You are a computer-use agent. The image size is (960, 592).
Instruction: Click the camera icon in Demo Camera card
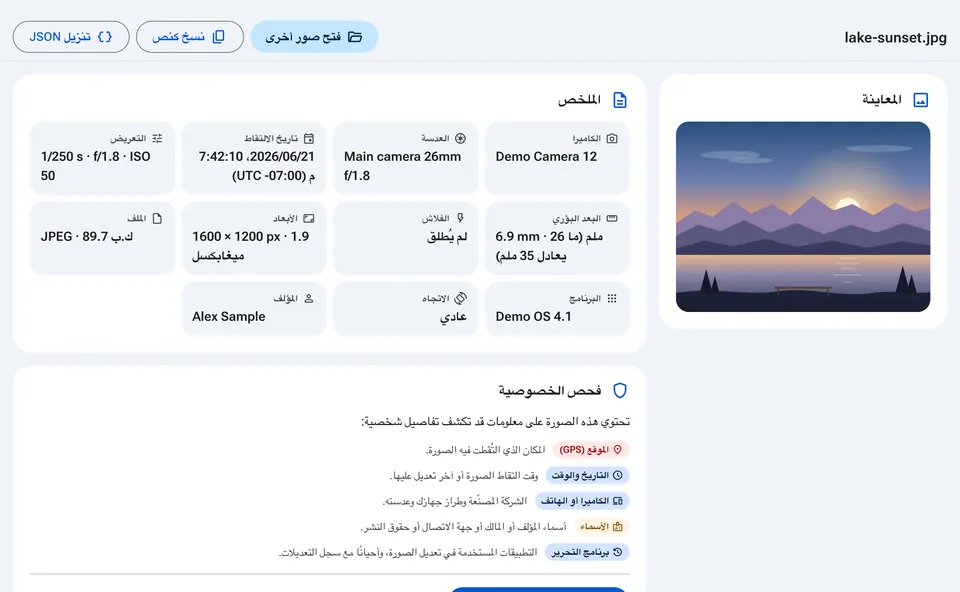coord(612,138)
